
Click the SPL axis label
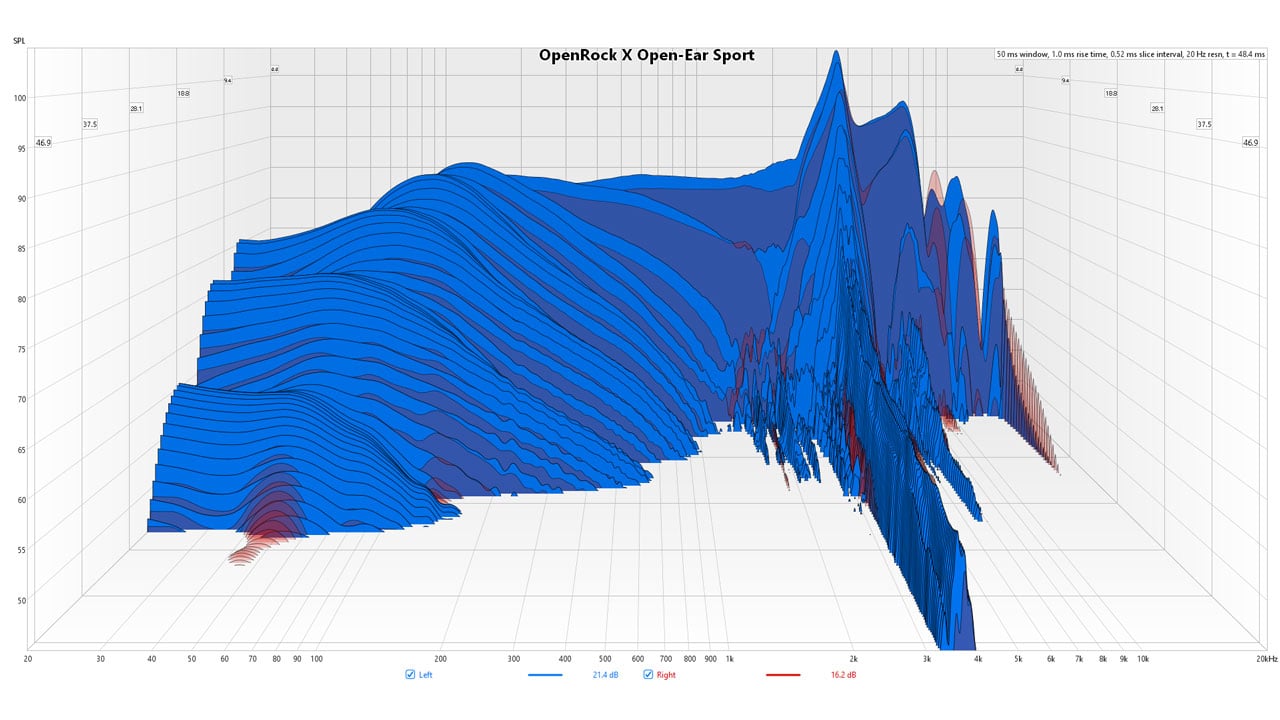tap(20, 41)
